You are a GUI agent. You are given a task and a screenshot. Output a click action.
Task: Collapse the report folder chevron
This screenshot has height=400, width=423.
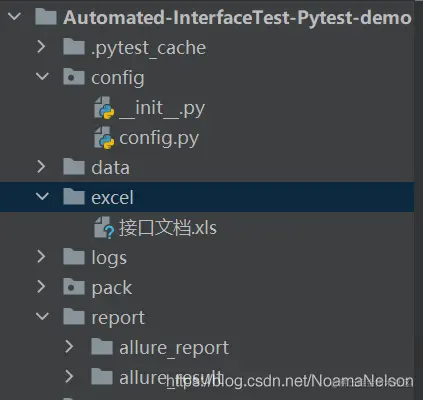(x=42, y=316)
